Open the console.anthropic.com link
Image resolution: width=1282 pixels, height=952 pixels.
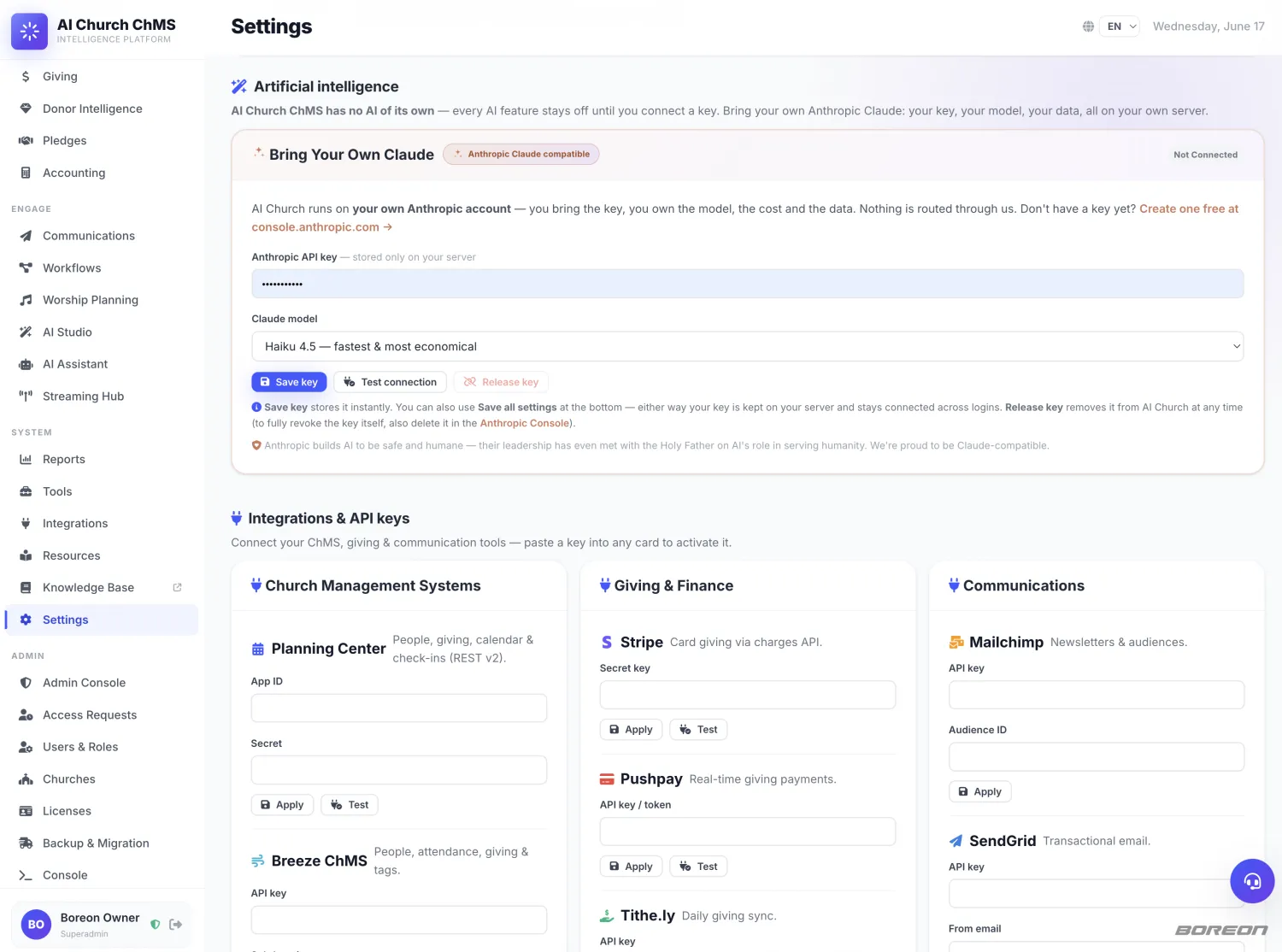click(x=321, y=227)
